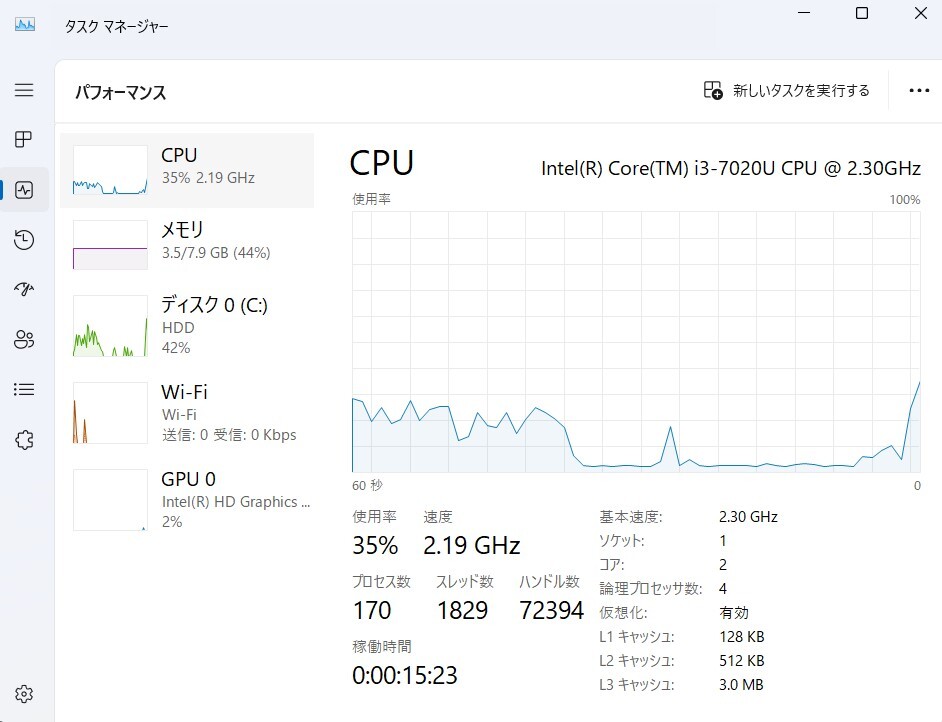Screen dimensions: 942x722
Task: Open the Users page icon
Action: 24,340
